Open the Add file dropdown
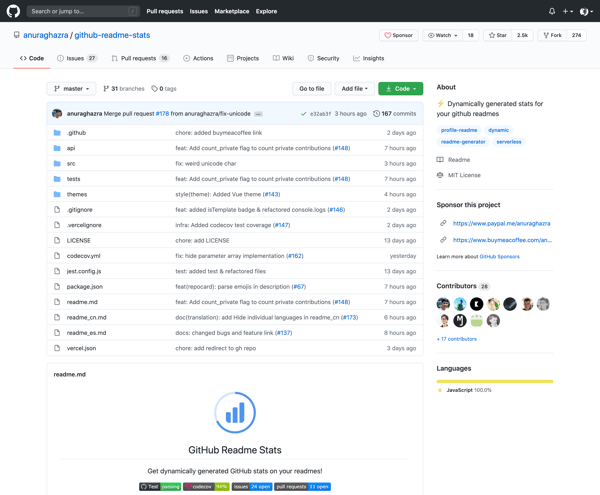600x495 pixels. click(x=354, y=89)
